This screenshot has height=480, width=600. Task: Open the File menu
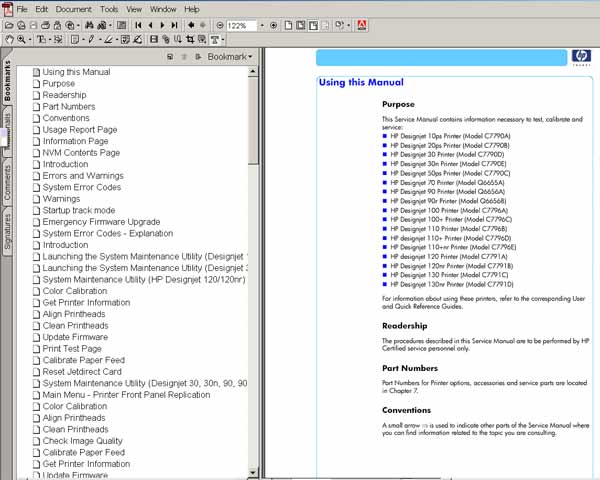[22, 9]
